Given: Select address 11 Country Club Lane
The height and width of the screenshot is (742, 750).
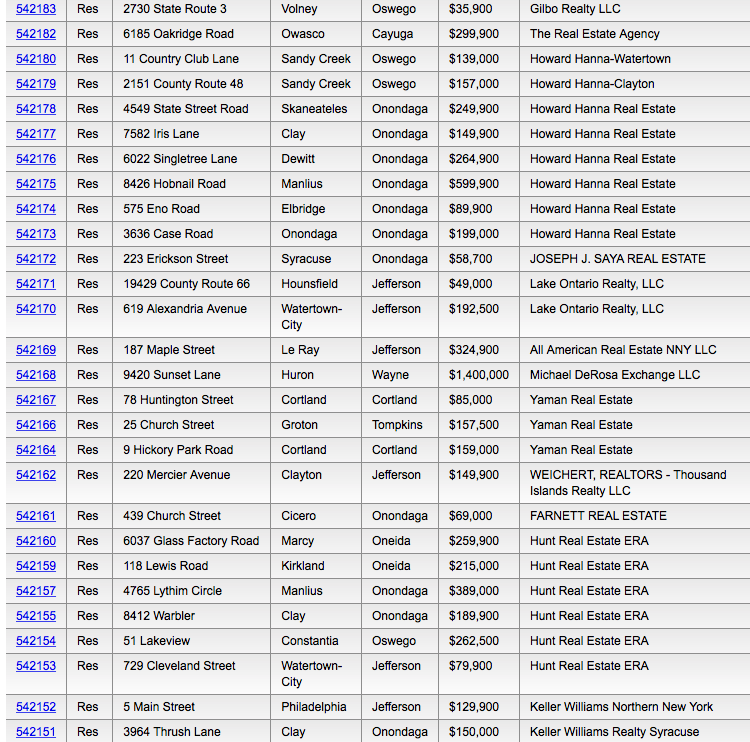Looking at the screenshot, I should coord(181,59).
